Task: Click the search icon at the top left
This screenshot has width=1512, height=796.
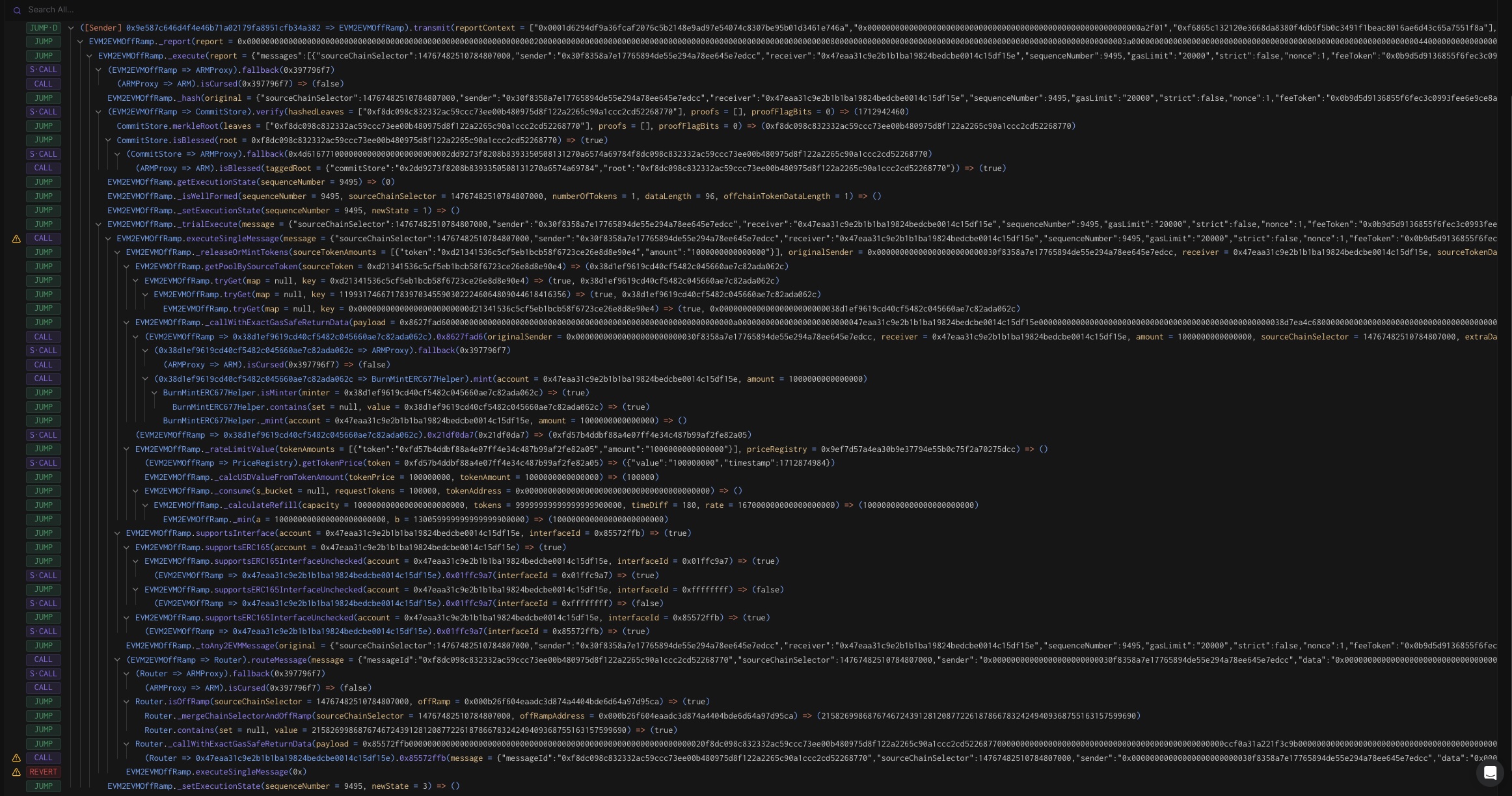Action: coord(16,9)
